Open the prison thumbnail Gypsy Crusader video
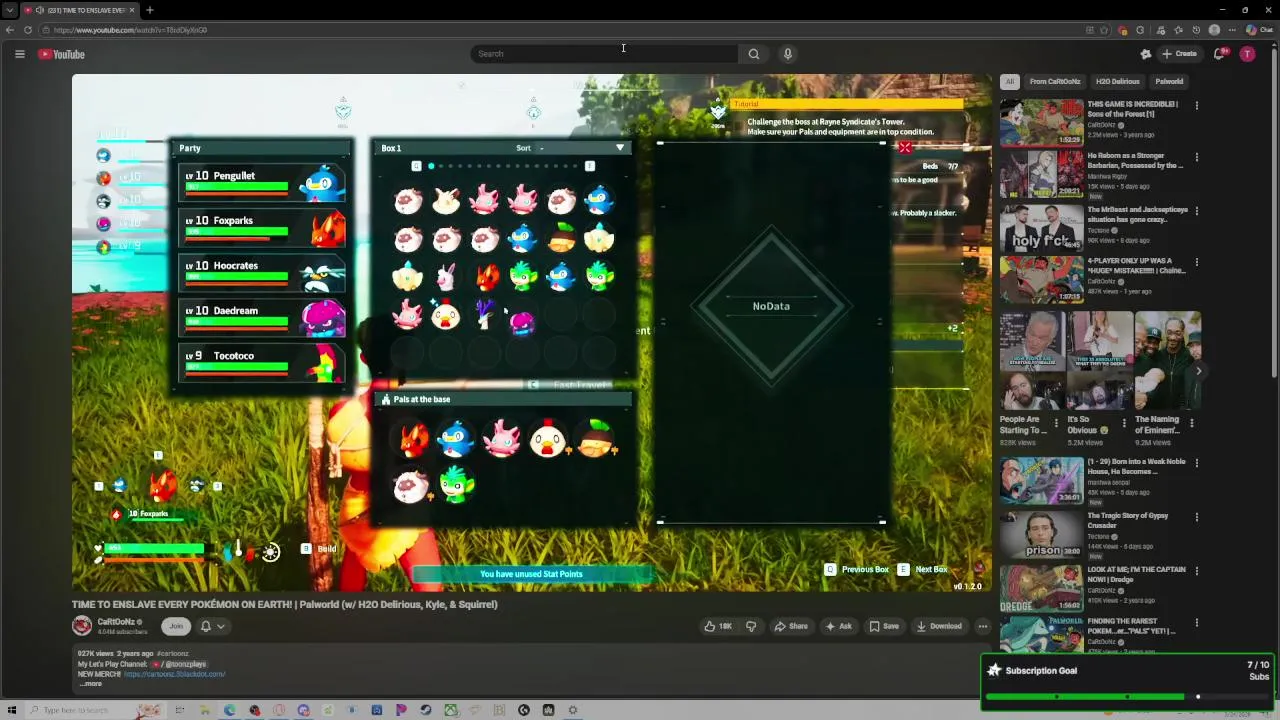Screen dimensions: 1280x720 (x=1041, y=535)
